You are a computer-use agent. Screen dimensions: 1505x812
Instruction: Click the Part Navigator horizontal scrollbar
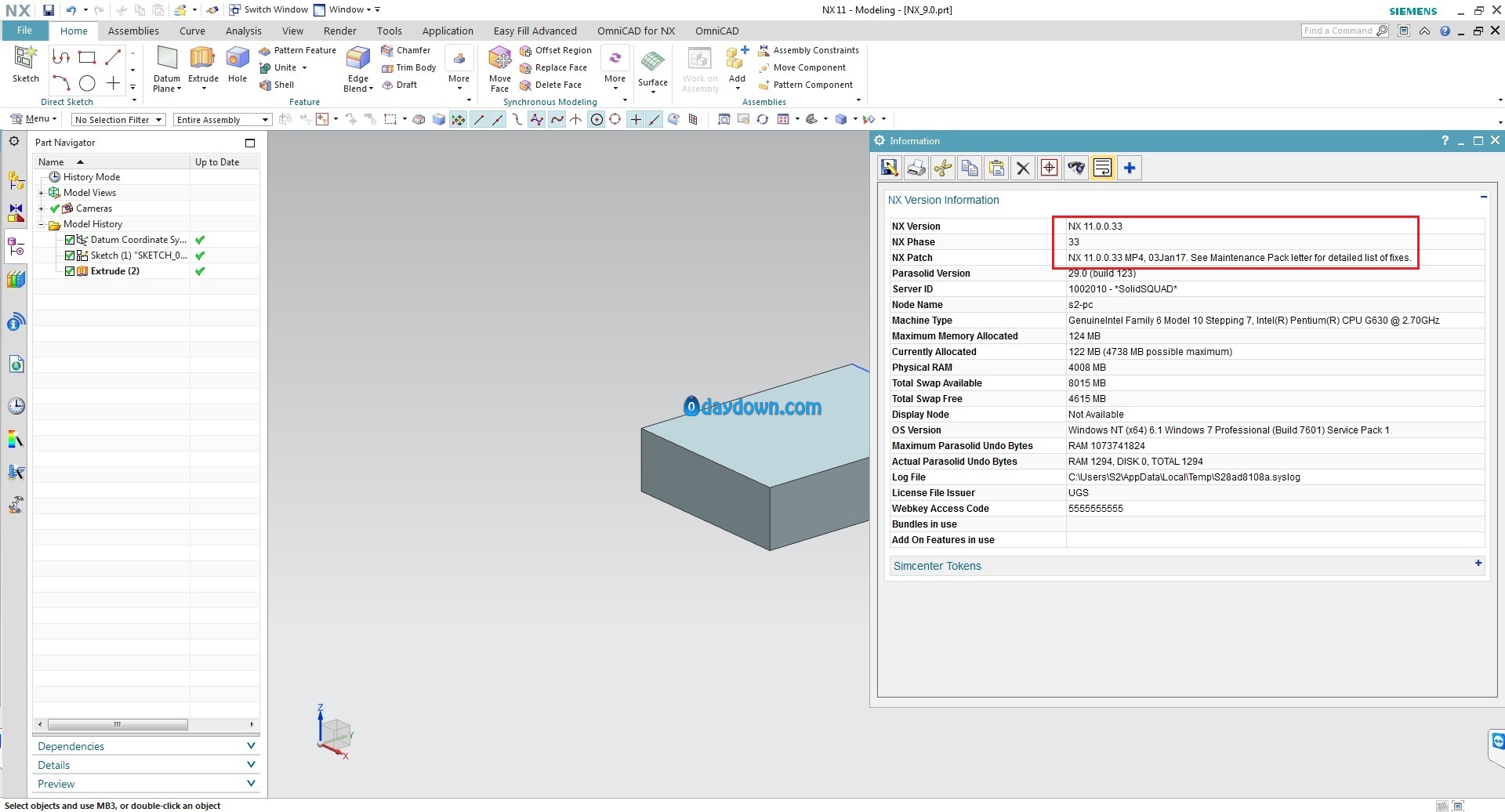pos(118,724)
